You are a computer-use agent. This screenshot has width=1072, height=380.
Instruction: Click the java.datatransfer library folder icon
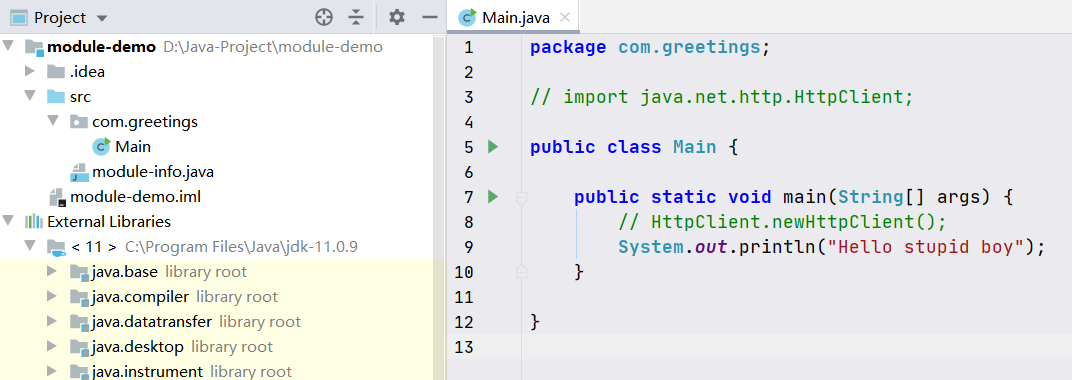tap(79, 322)
